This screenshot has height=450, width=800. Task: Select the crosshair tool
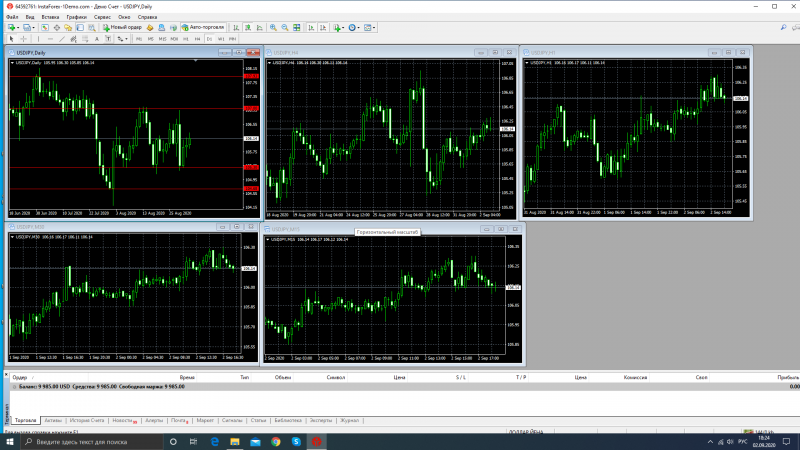23,39
